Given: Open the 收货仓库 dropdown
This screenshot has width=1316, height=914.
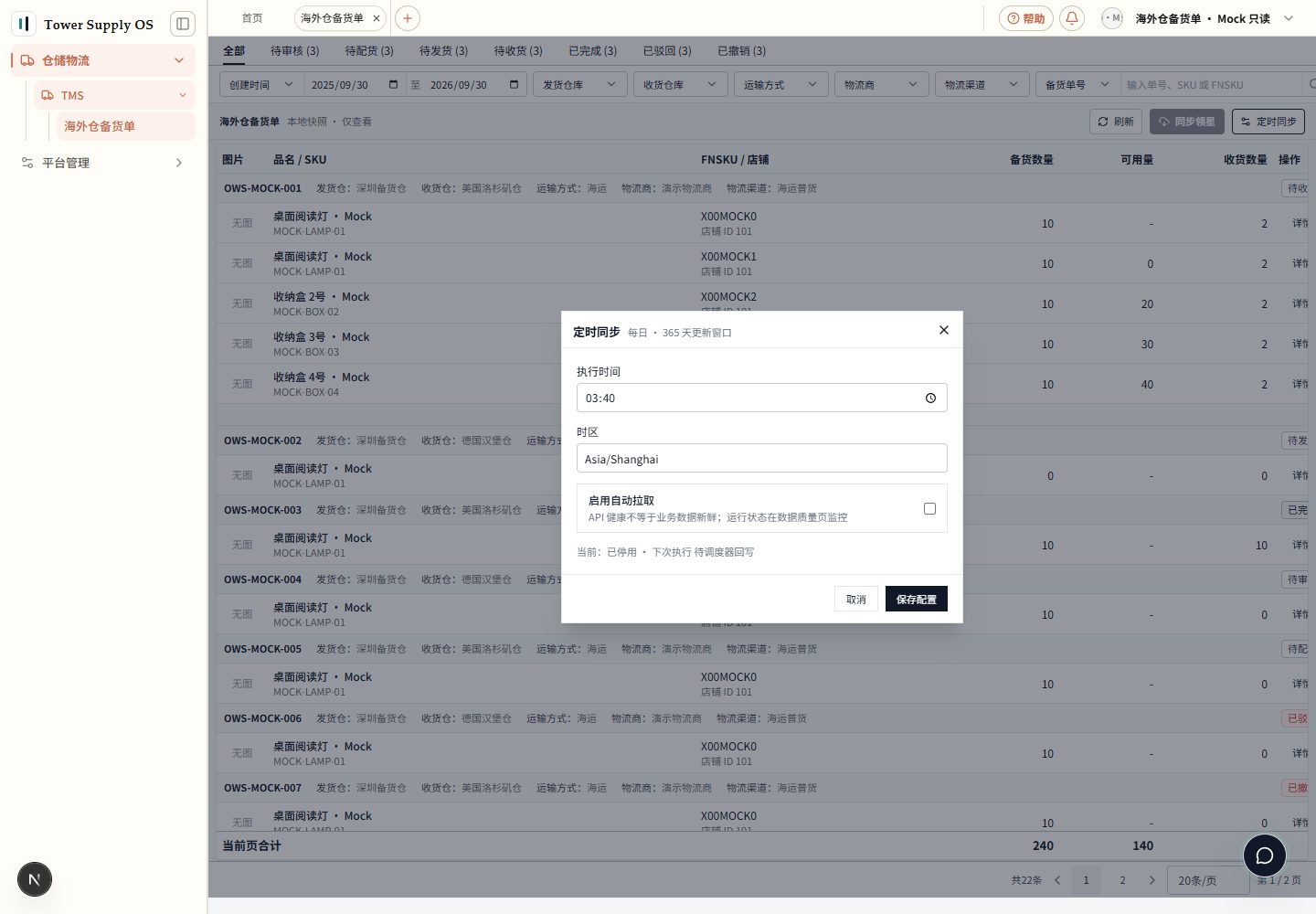Looking at the screenshot, I should tap(681, 85).
